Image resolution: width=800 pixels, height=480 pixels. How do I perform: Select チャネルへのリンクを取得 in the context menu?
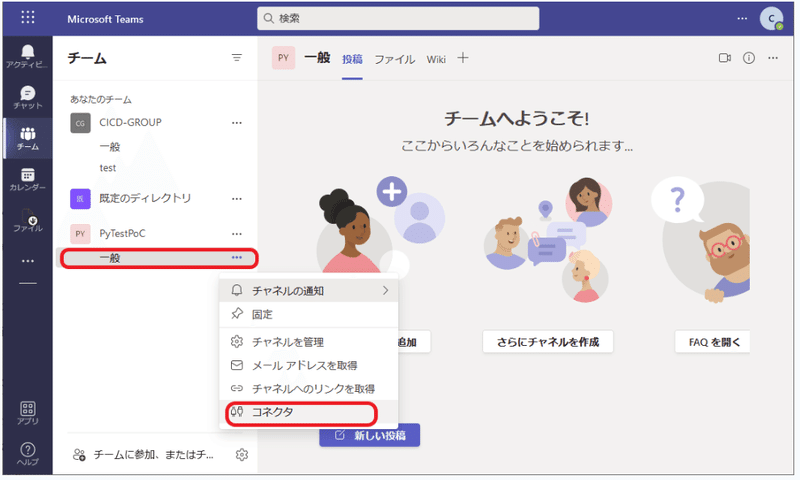[309, 389]
